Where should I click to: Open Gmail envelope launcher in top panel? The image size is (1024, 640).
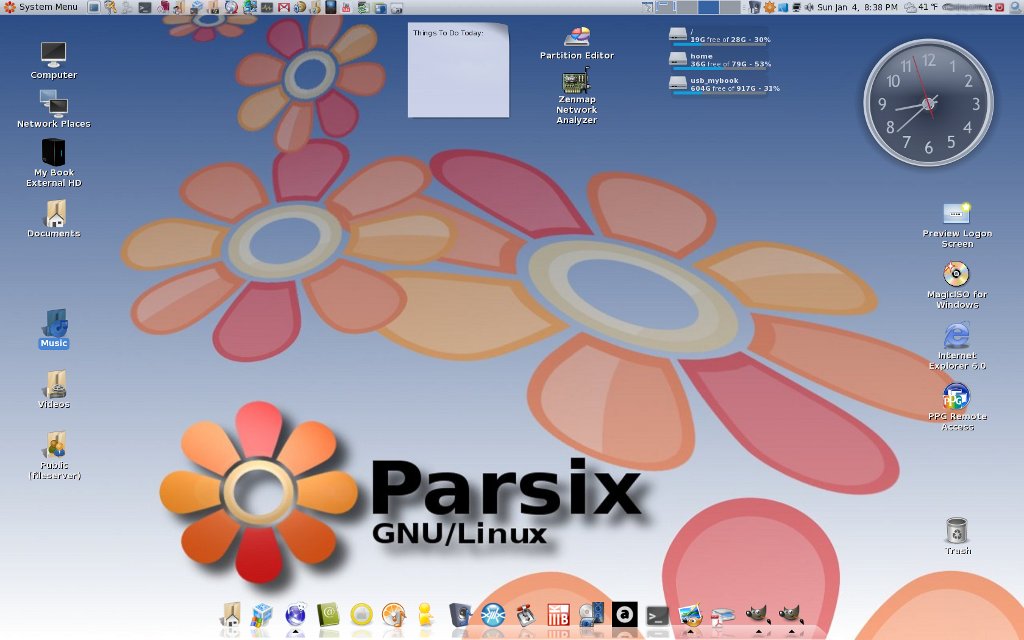click(x=283, y=7)
